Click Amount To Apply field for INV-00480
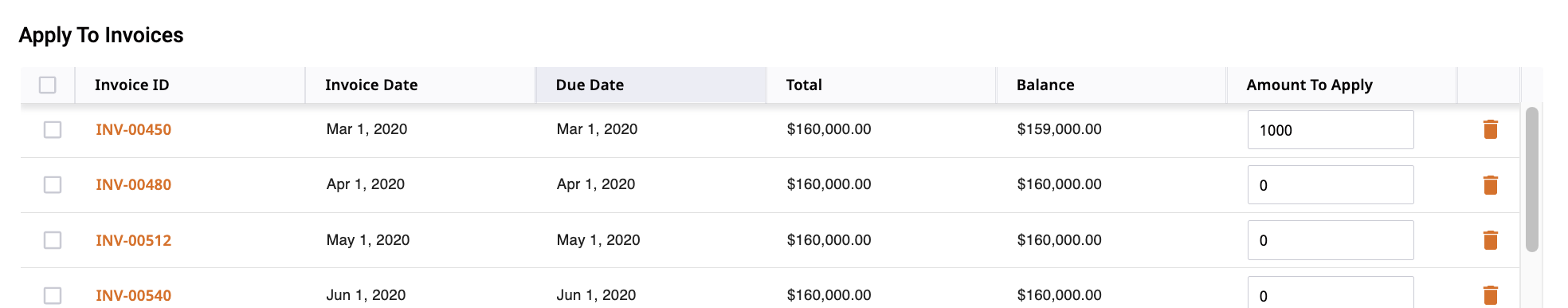Image resolution: width=1568 pixels, height=308 pixels. click(1331, 185)
